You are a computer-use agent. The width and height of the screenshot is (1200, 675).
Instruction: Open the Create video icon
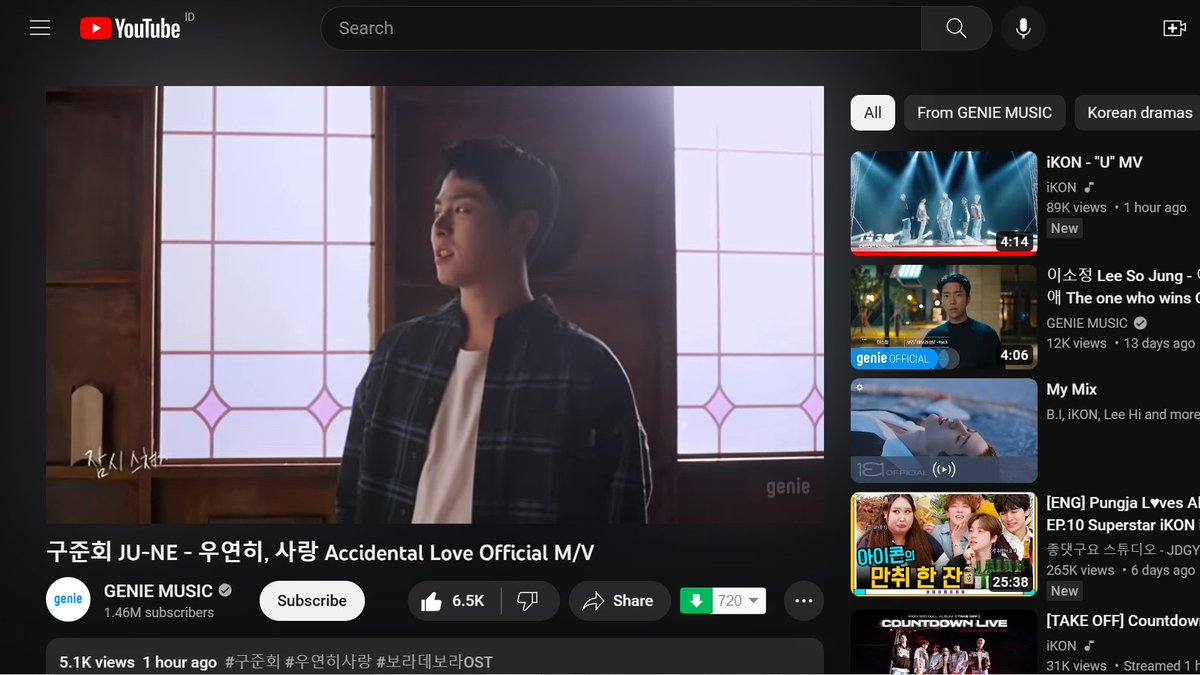1175,28
